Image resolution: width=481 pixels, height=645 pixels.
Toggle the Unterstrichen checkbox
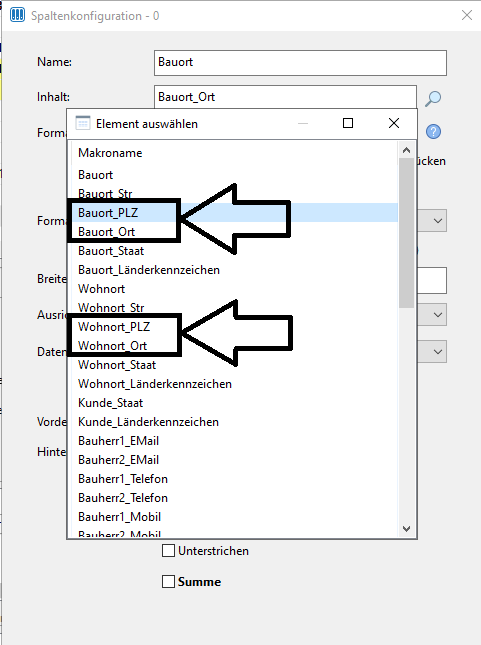[168, 550]
